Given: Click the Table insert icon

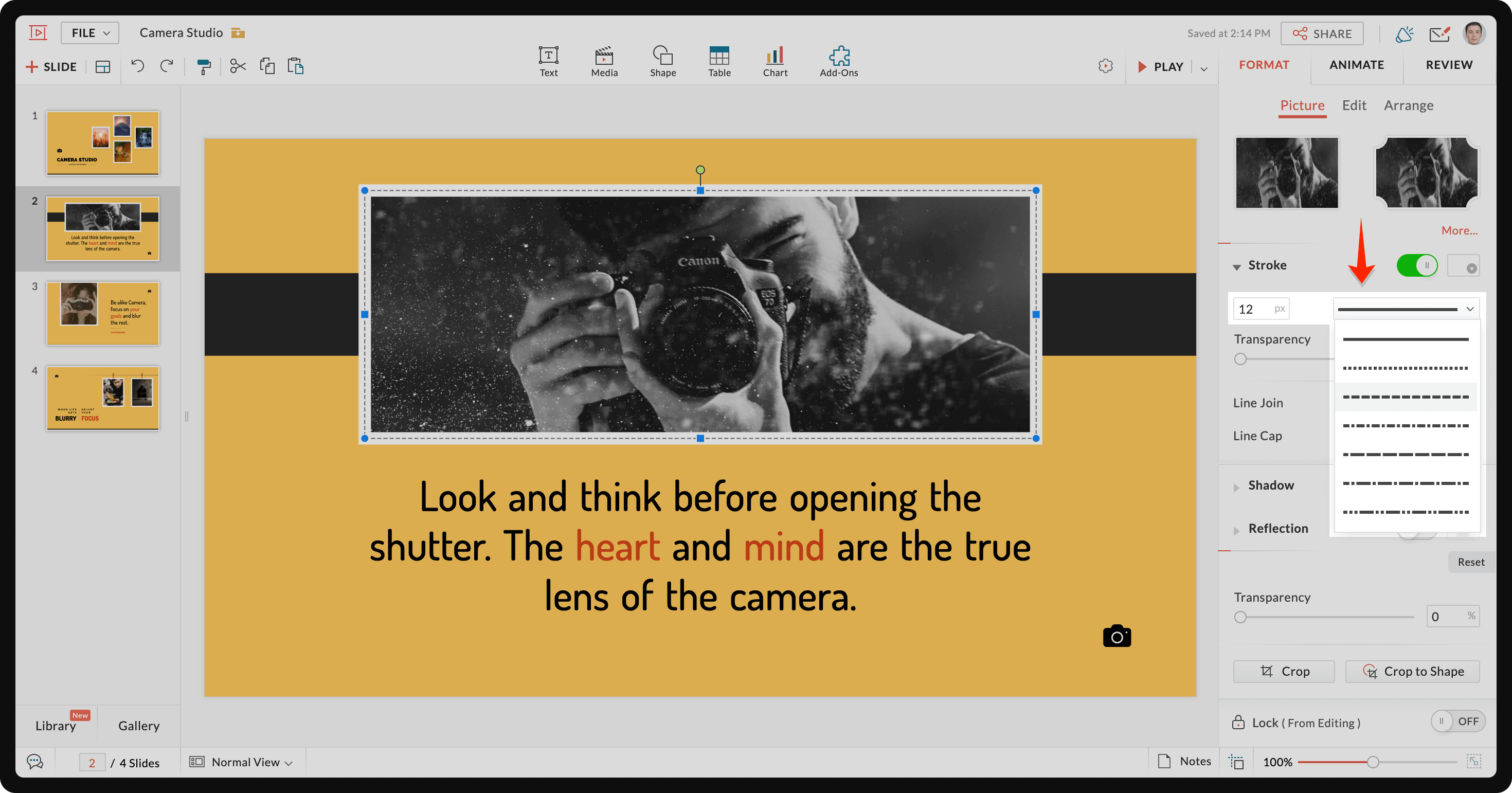Looking at the screenshot, I should (x=719, y=61).
